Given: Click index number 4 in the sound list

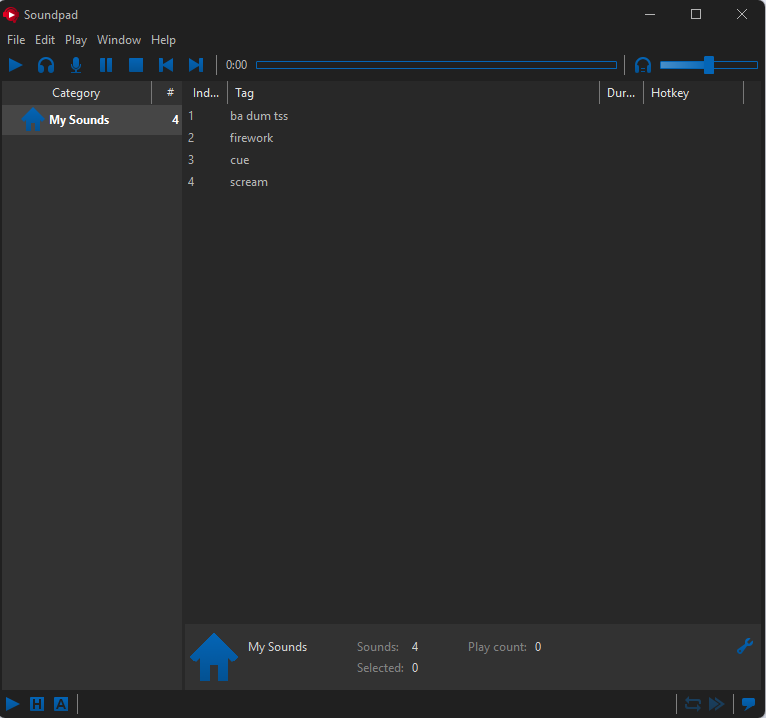Looking at the screenshot, I should 191,182.
